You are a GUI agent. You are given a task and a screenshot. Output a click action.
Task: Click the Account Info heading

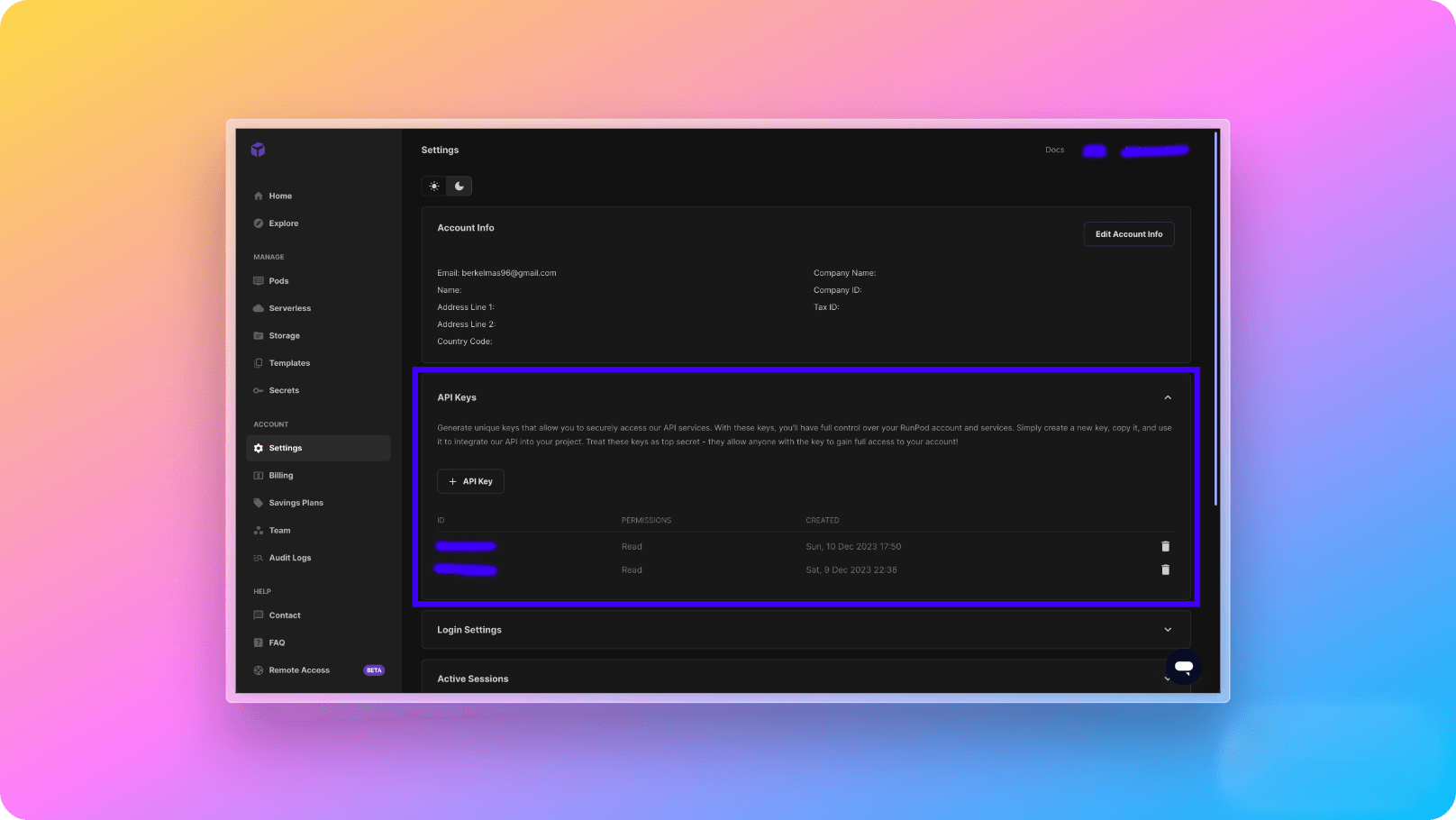pos(466,228)
